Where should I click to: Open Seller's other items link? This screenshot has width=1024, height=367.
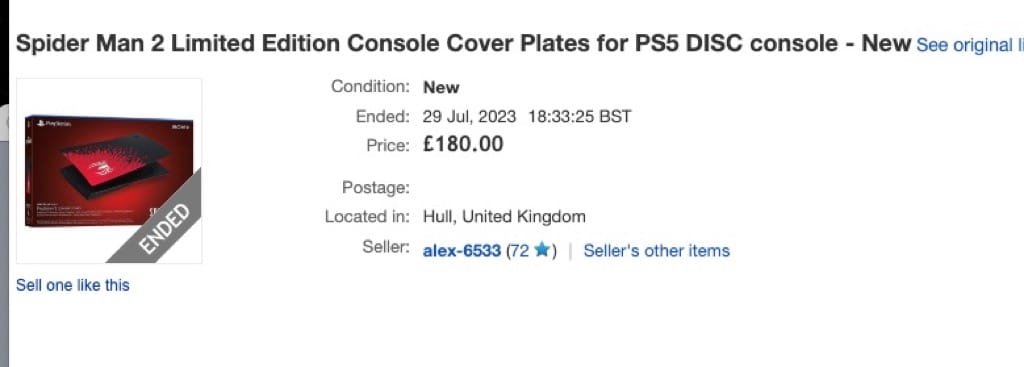656,251
